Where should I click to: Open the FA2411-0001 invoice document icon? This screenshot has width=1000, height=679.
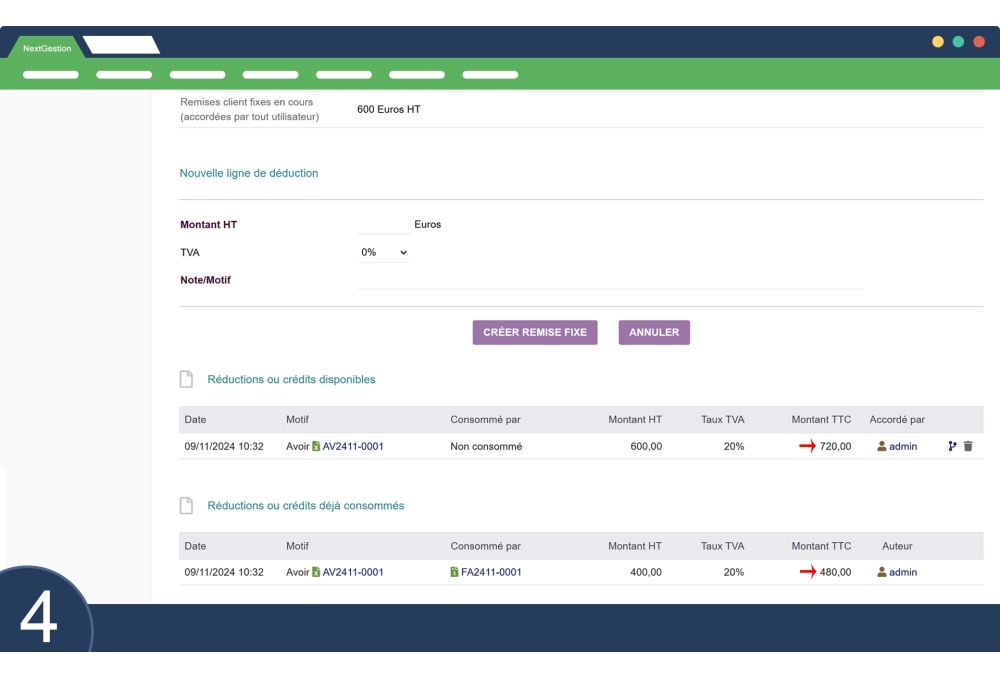[x=452, y=572]
